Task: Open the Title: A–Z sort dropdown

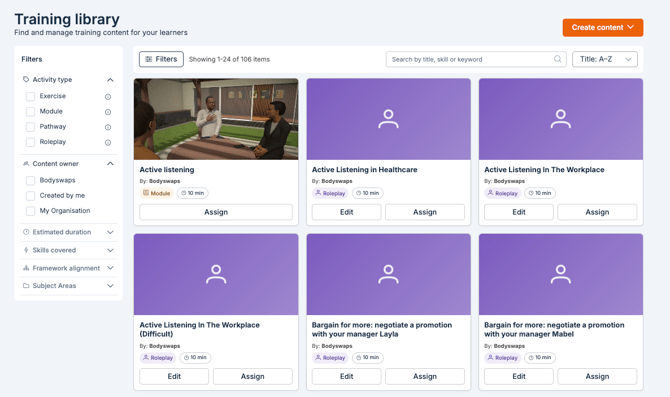Action: (605, 59)
